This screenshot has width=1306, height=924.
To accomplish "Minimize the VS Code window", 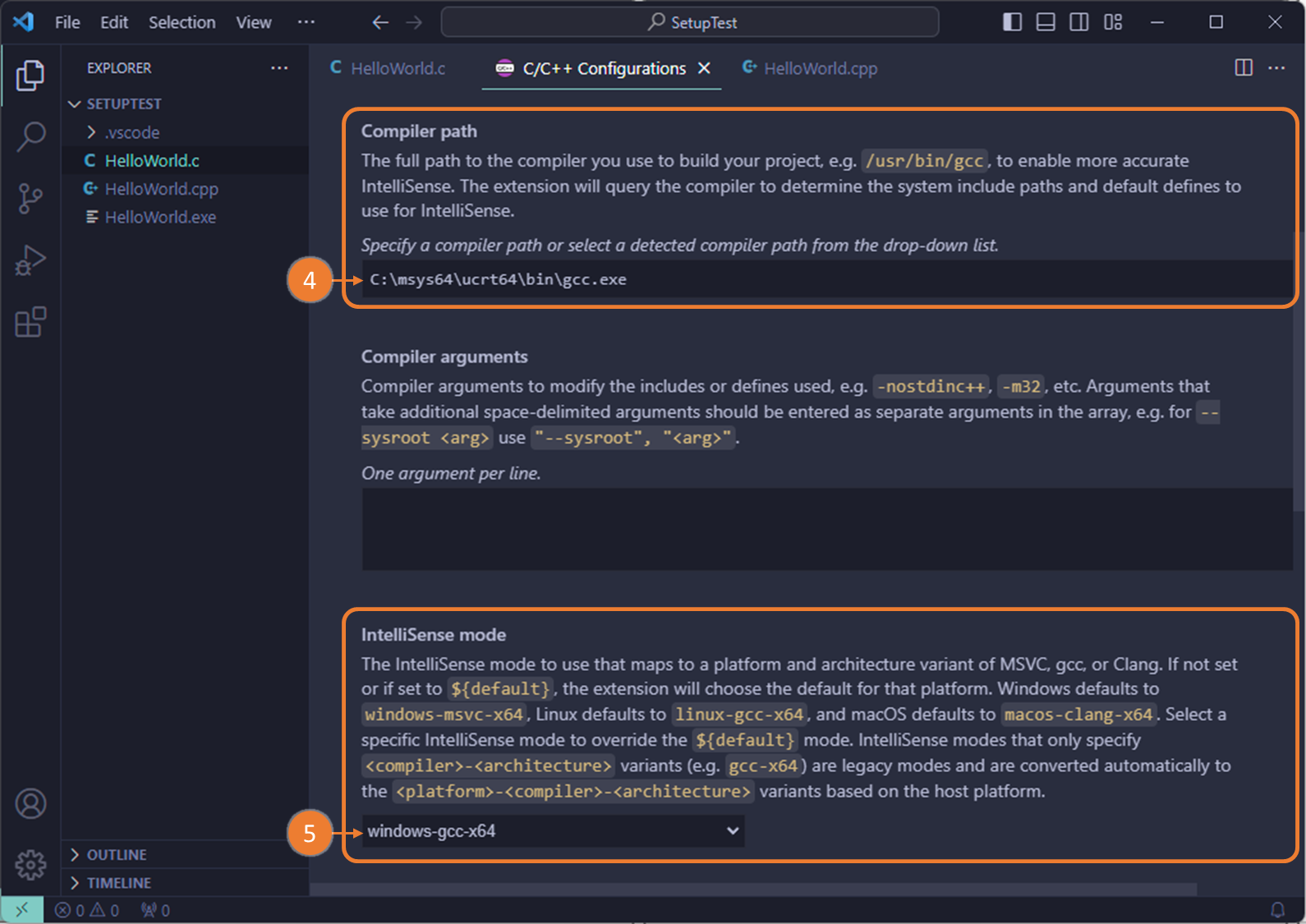I will tap(1157, 22).
